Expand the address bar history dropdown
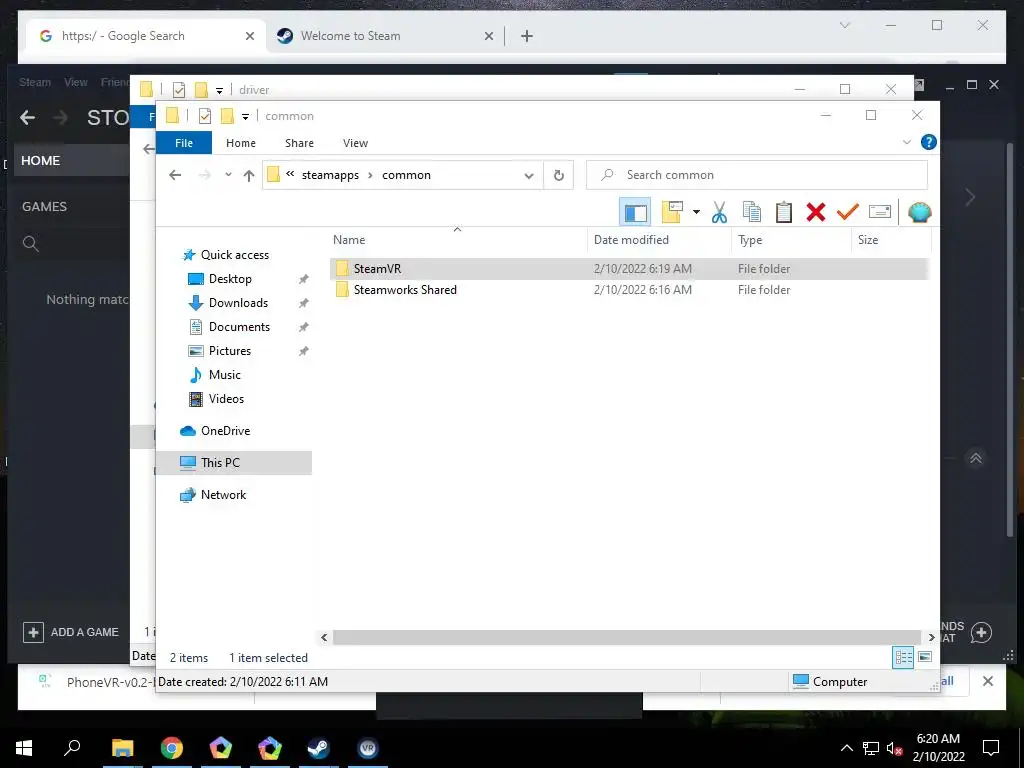 [x=529, y=176]
